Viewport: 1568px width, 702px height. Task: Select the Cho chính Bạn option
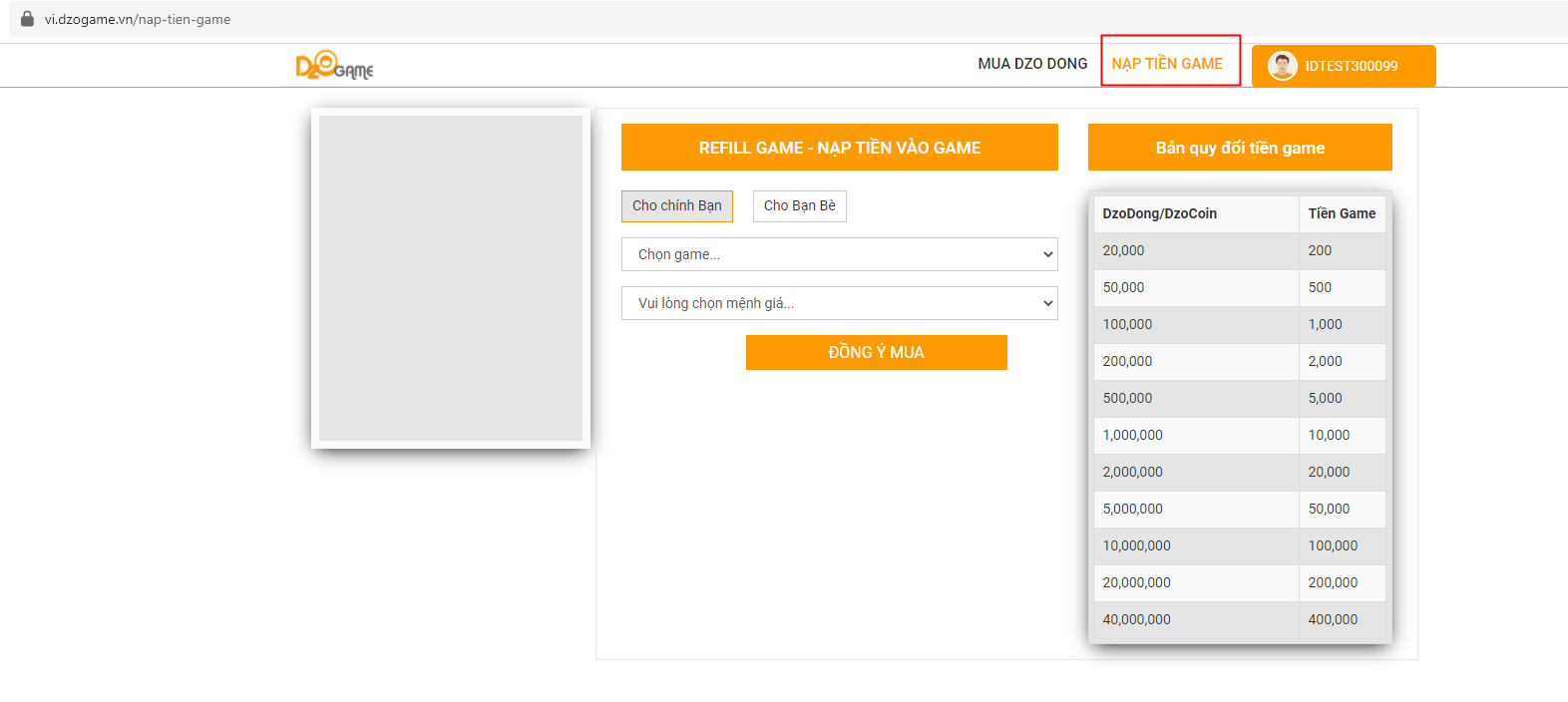pos(676,206)
